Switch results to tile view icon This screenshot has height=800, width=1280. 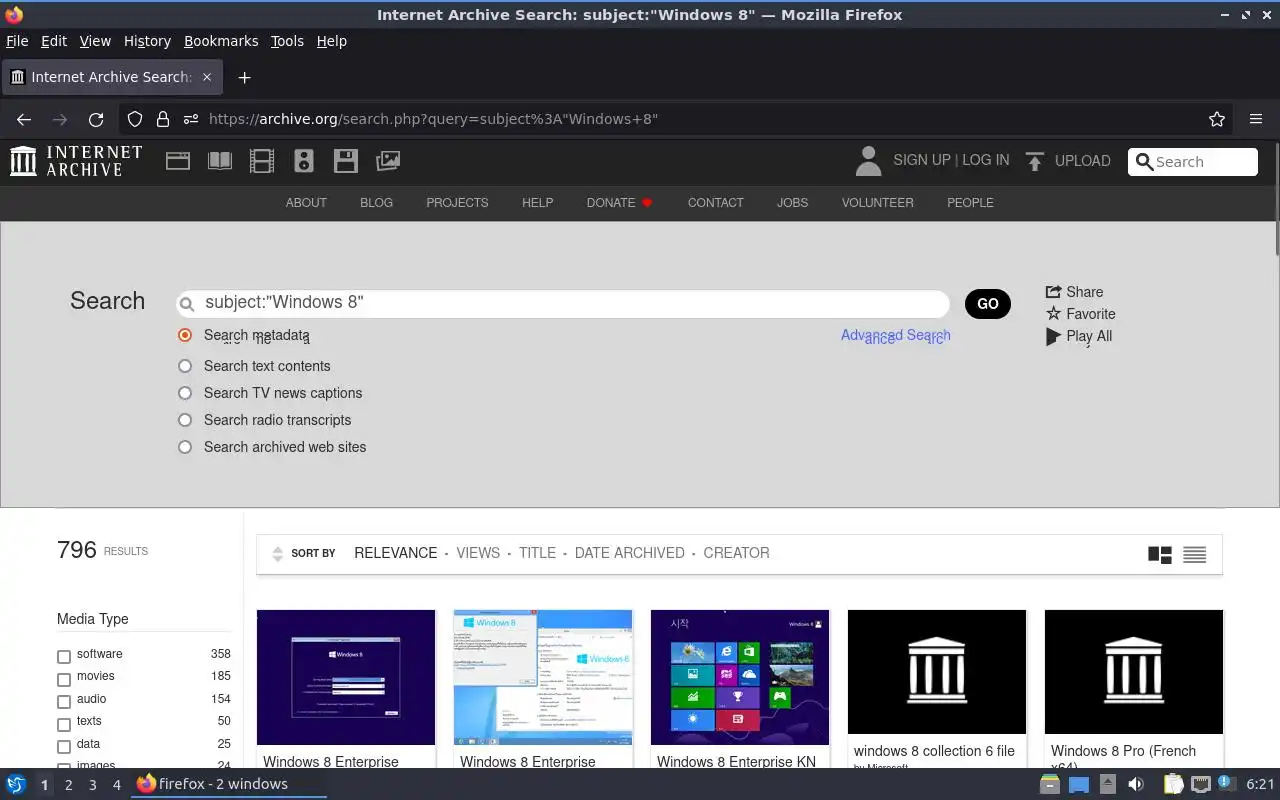(x=1160, y=555)
